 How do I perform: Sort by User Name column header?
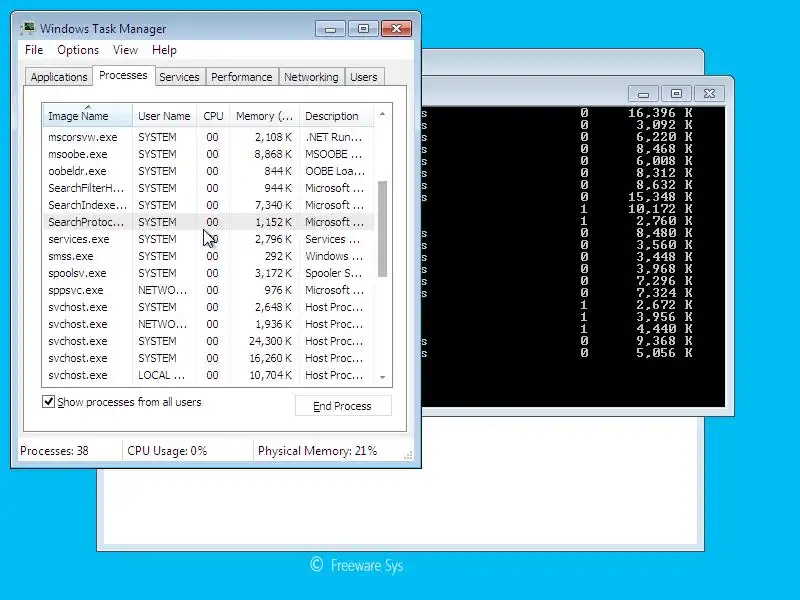tap(164, 116)
